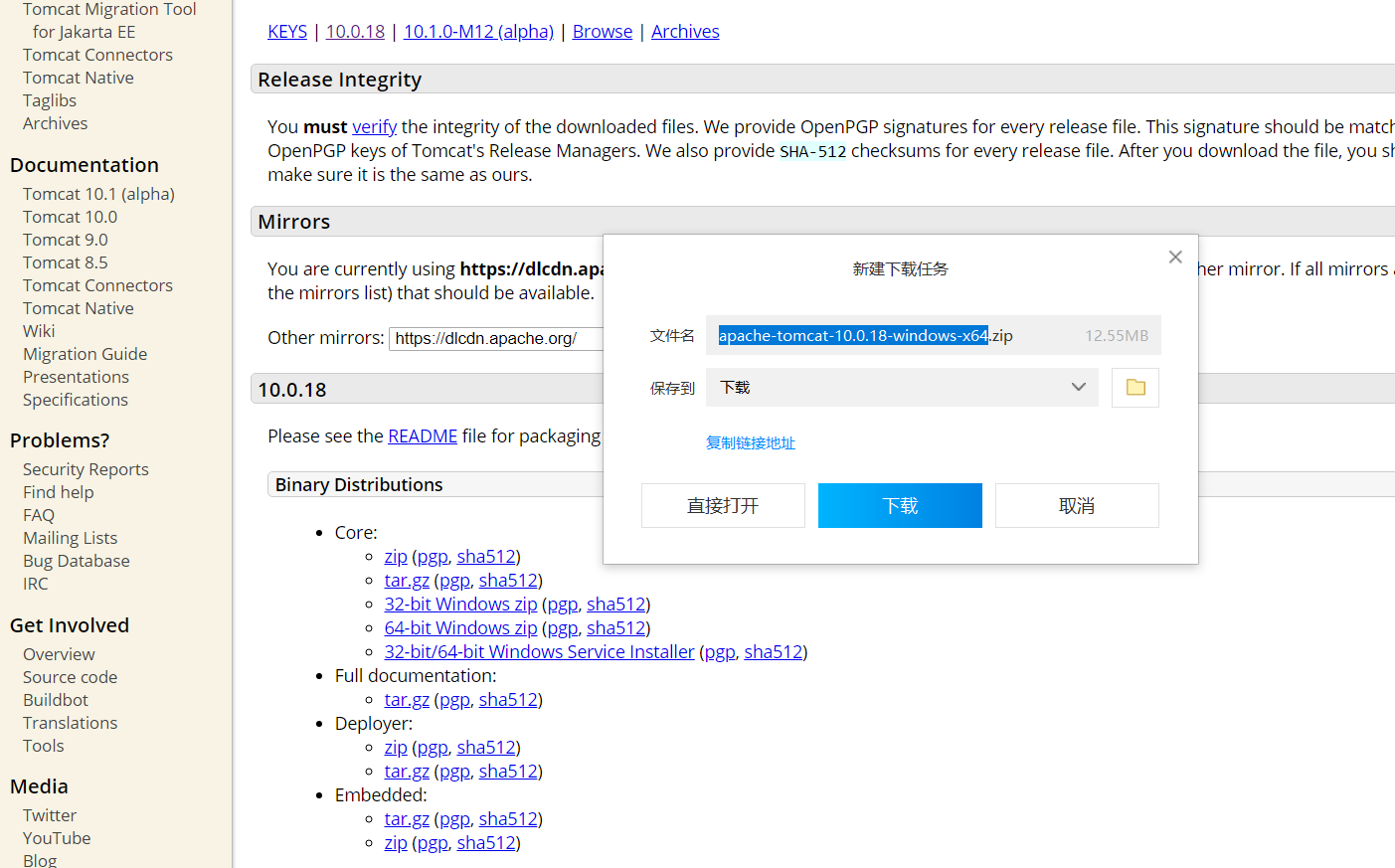Open Buildbot link
Image resolution: width=1395 pixels, height=868 pixels.
(56, 700)
